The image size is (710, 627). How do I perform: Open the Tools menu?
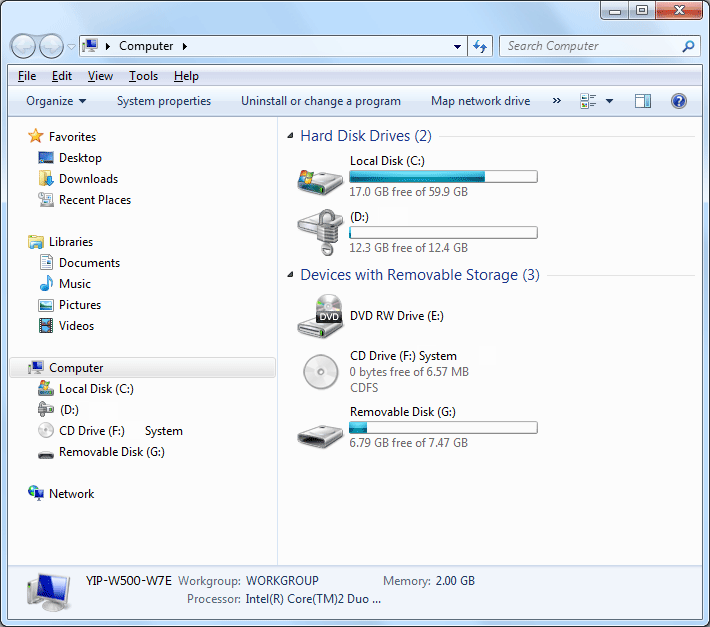(143, 76)
